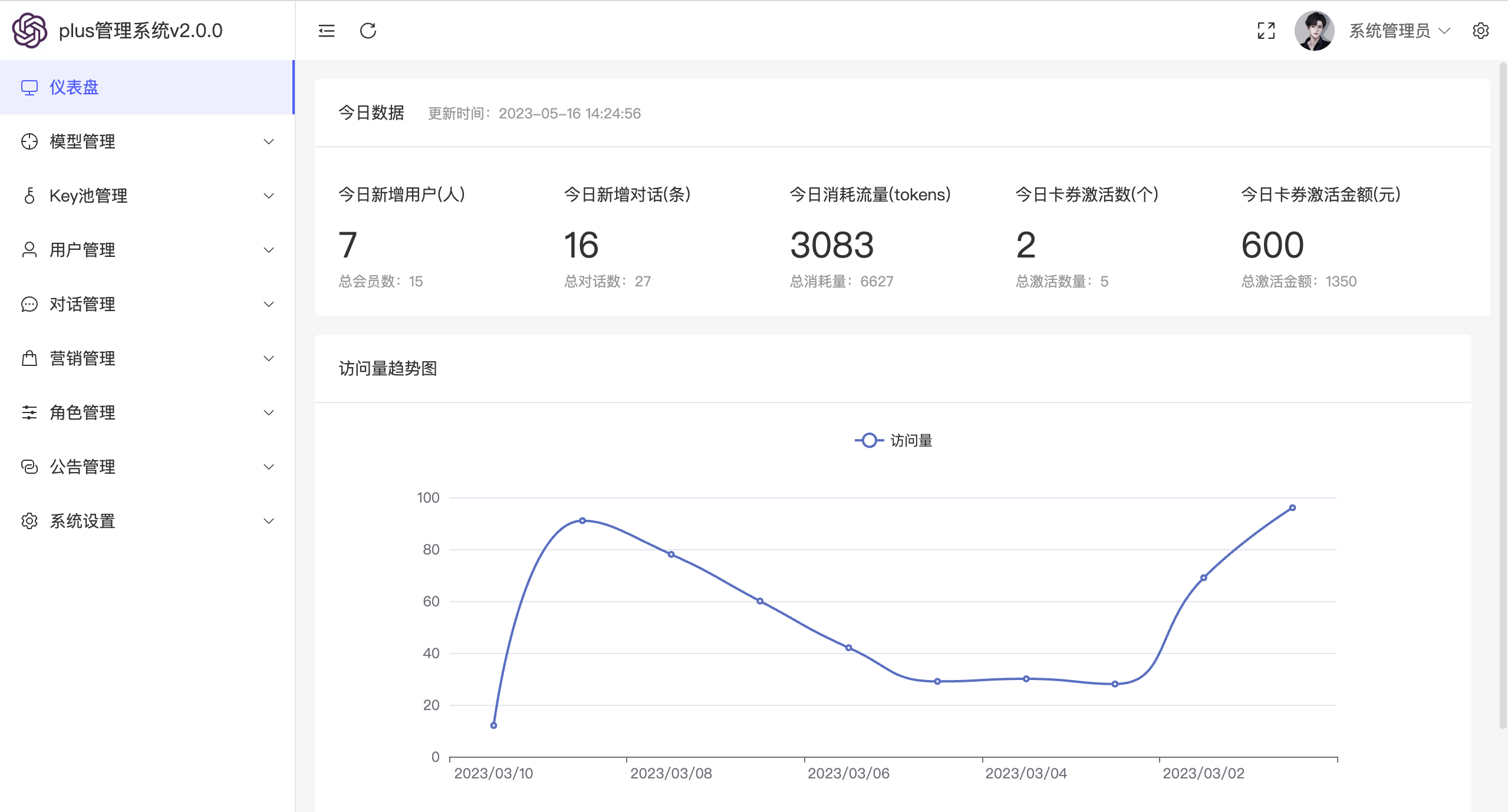
Task: Click the 公告管理 announcement icon
Action: [29, 467]
